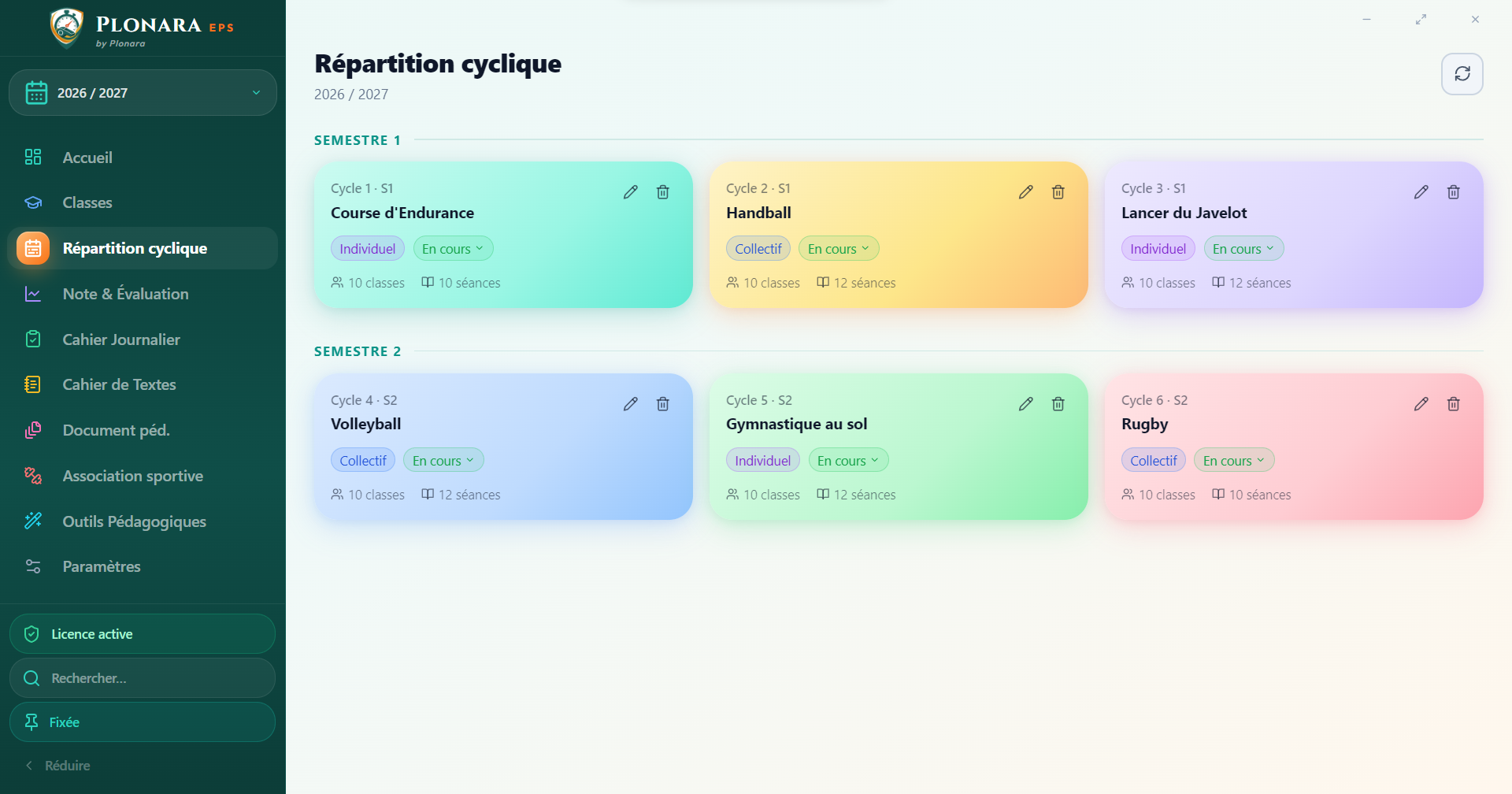Edit the Gymnastique au sol cycle
This screenshot has height=794, width=1512.
coord(1026,404)
